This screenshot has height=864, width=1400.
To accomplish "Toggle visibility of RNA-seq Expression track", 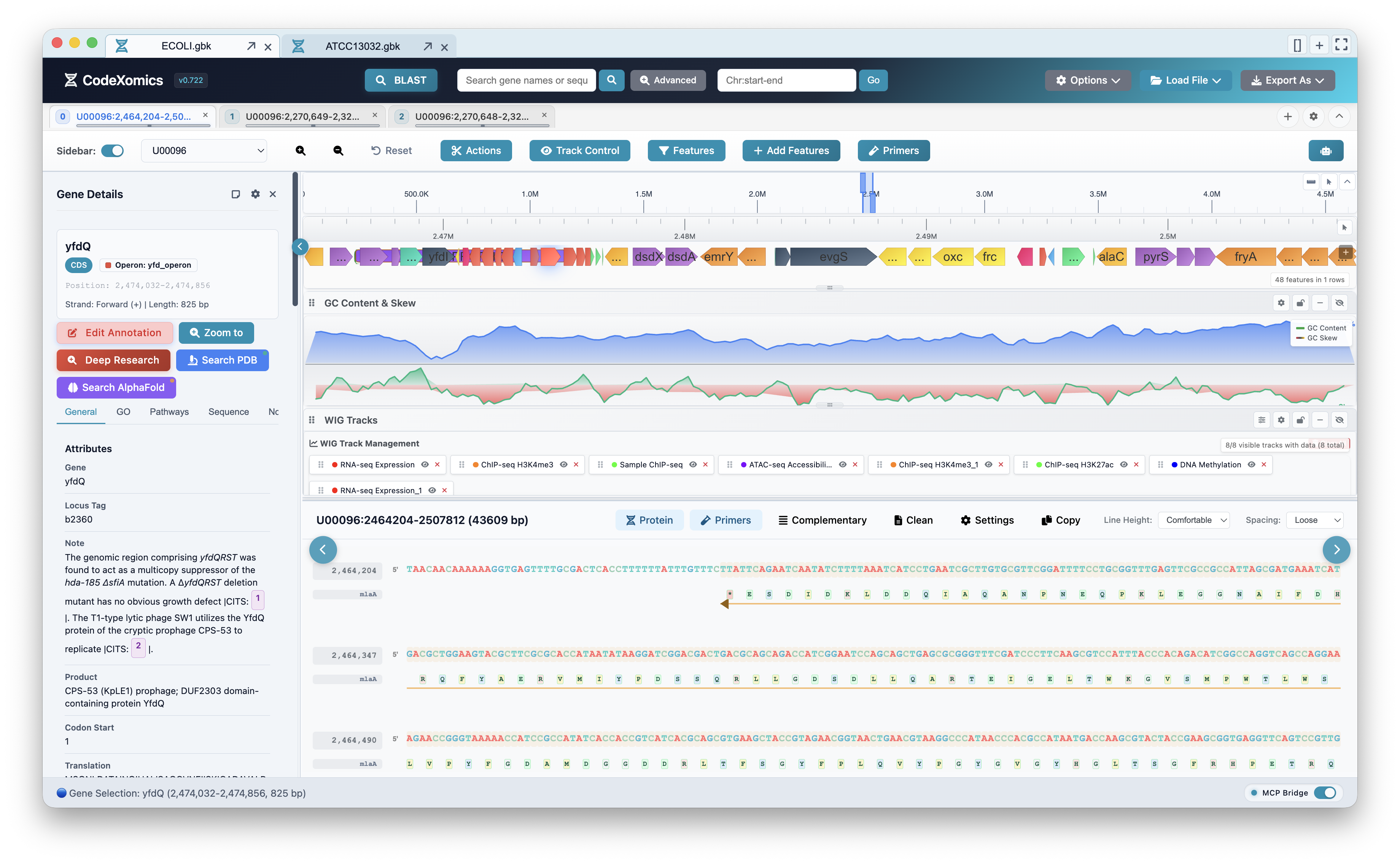I will [425, 465].
